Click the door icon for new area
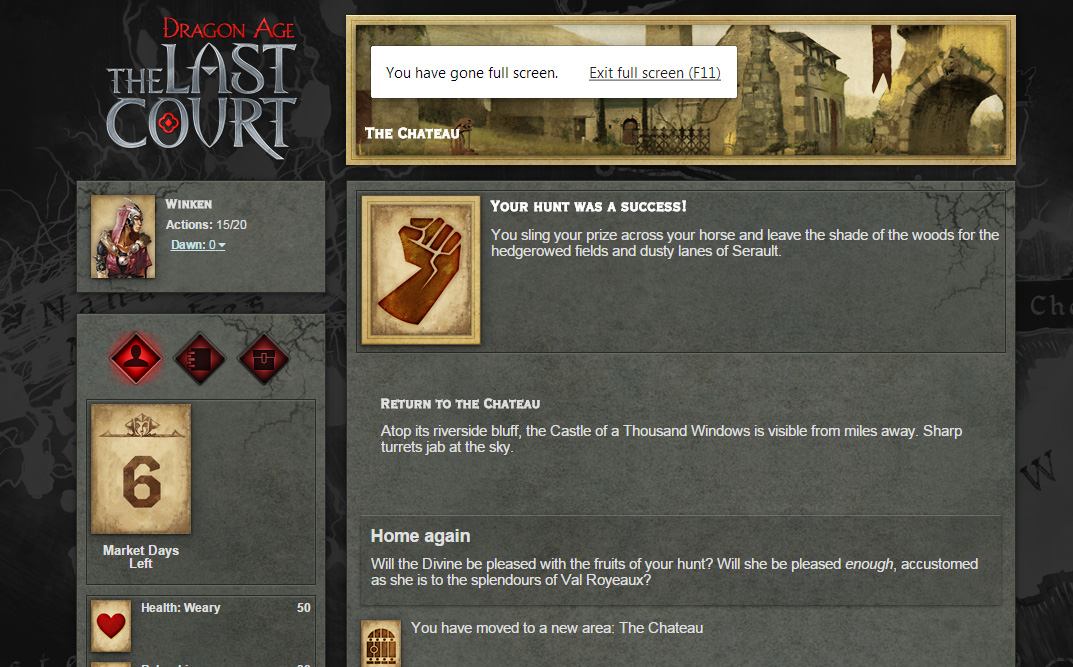This screenshot has width=1073, height=667. [x=381, y=643]
